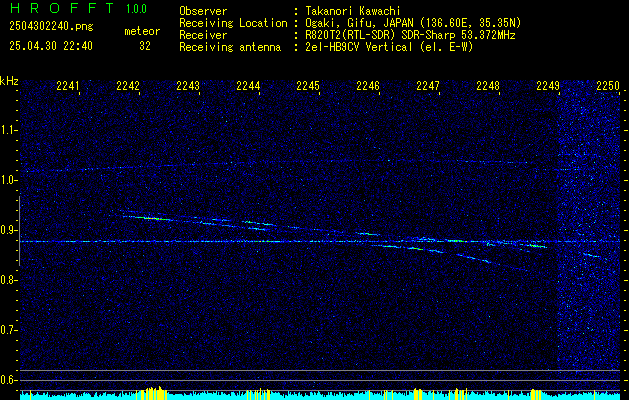The image size is (629, 400).
Task: Click the gray vertical range bar near 0.9 kHz
Action: coord(20,231)
